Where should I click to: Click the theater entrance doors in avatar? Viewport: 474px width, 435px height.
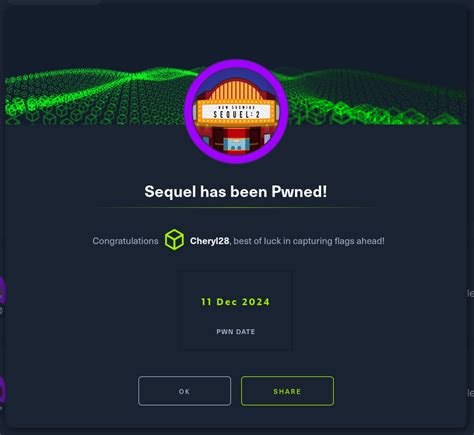tap(236, 142)
